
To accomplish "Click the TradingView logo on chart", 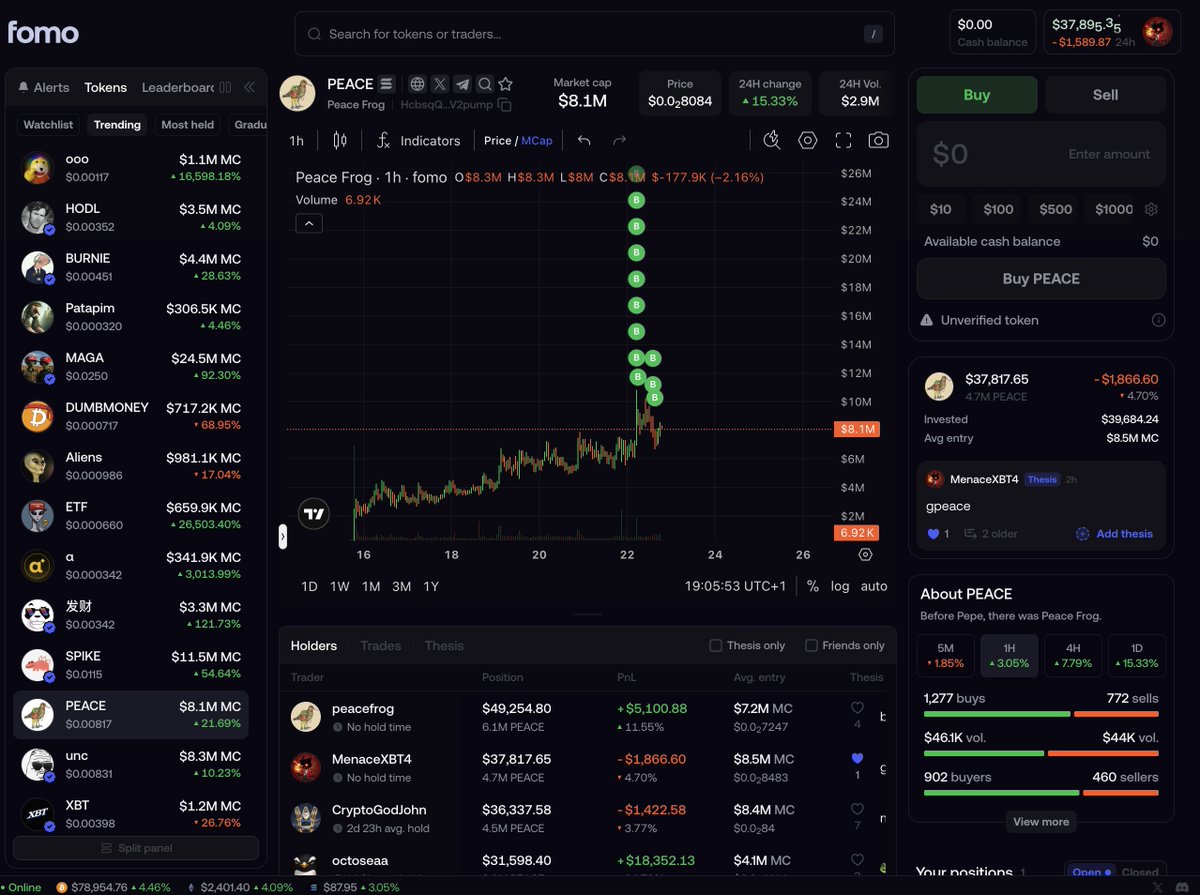I will click(x=315, y=513).
